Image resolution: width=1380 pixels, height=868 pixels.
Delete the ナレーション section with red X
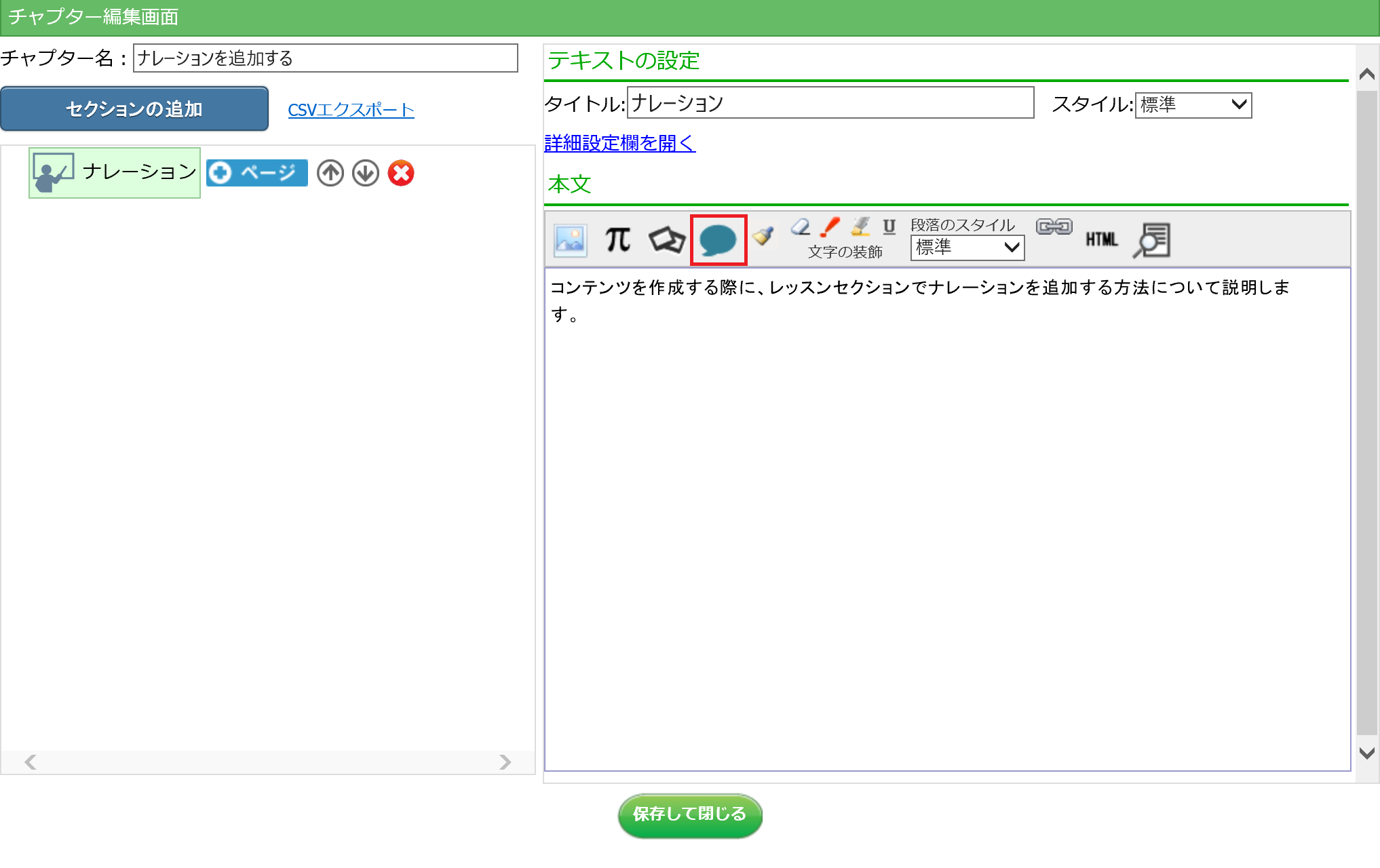[401, 173]
